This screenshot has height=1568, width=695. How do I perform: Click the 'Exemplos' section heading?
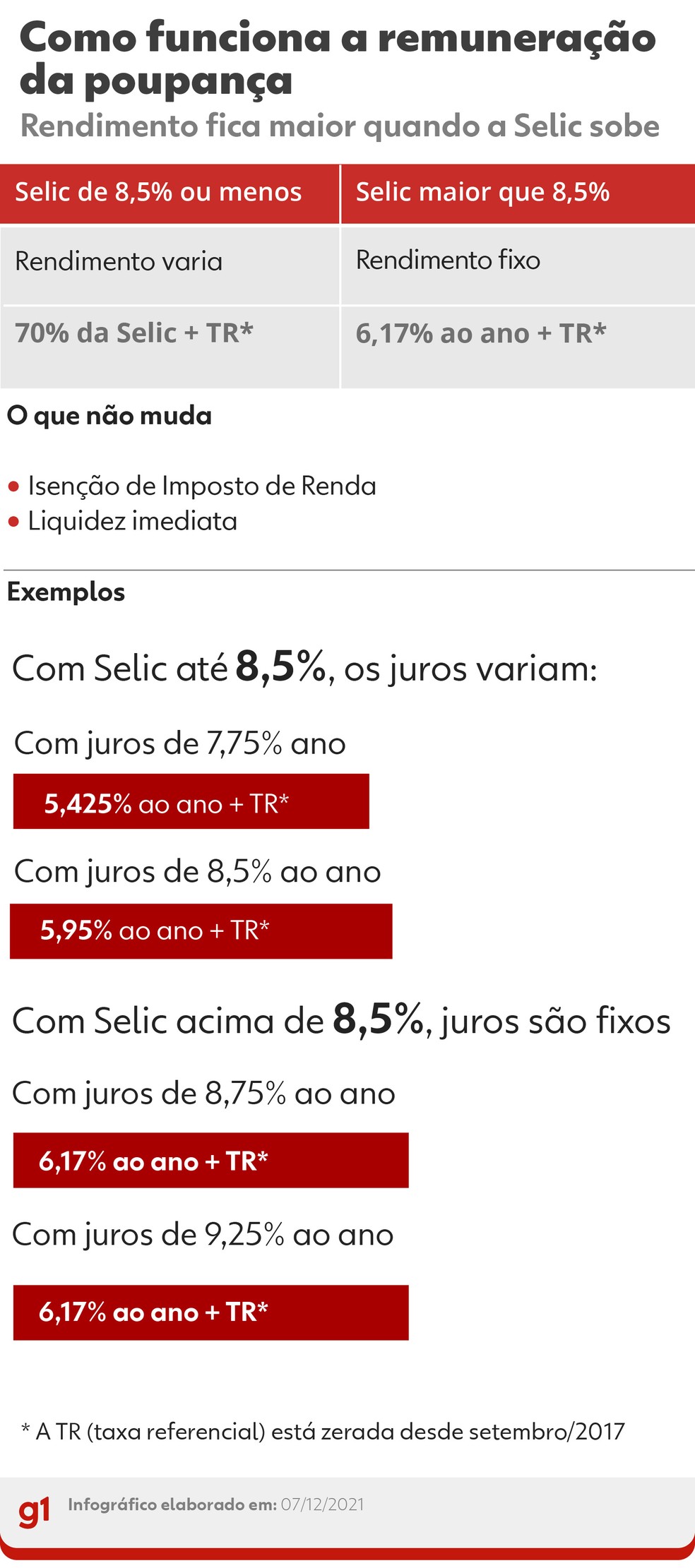[66, 592]
